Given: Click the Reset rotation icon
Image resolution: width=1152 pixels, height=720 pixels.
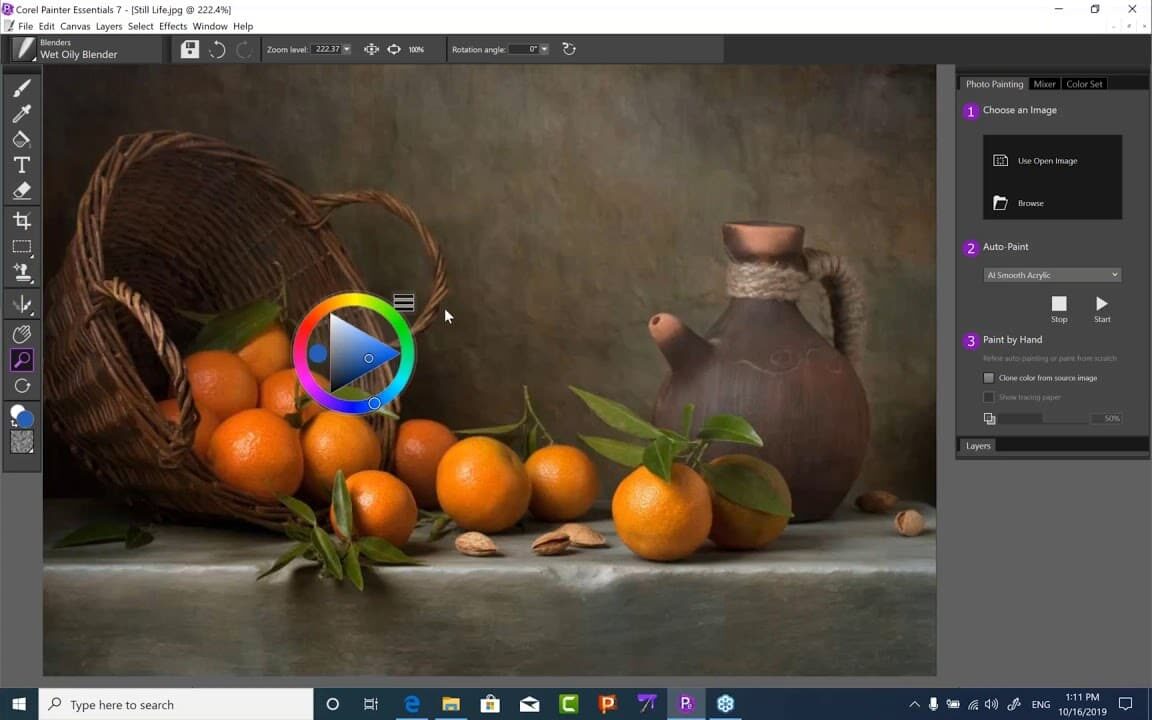Looking at the screenshot, I should click(x=569, y=49).
